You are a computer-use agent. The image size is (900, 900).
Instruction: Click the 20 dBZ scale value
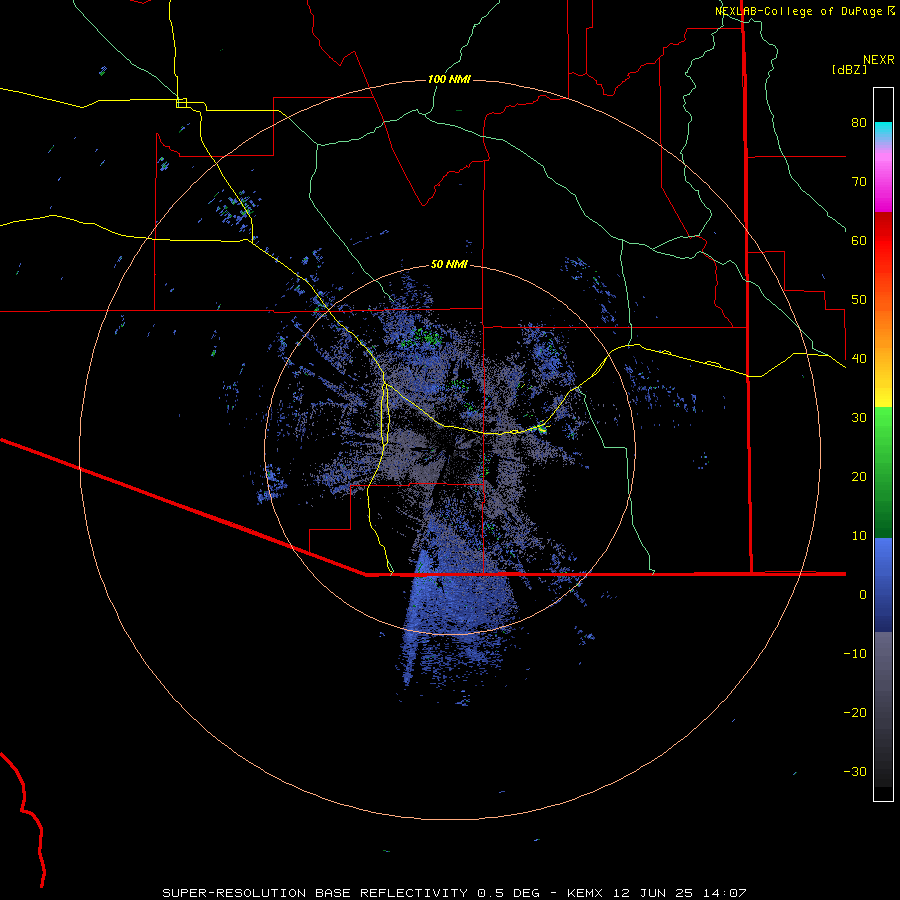(x=859, y=477)
